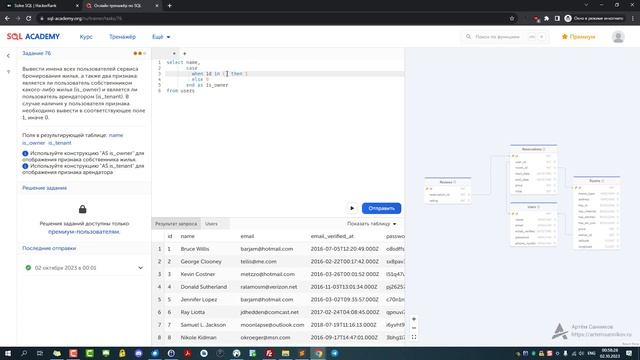This screenshot has height=360, width=640.
Task: Click the Jennifer Lopez name cell
Action: coord(200,299)
